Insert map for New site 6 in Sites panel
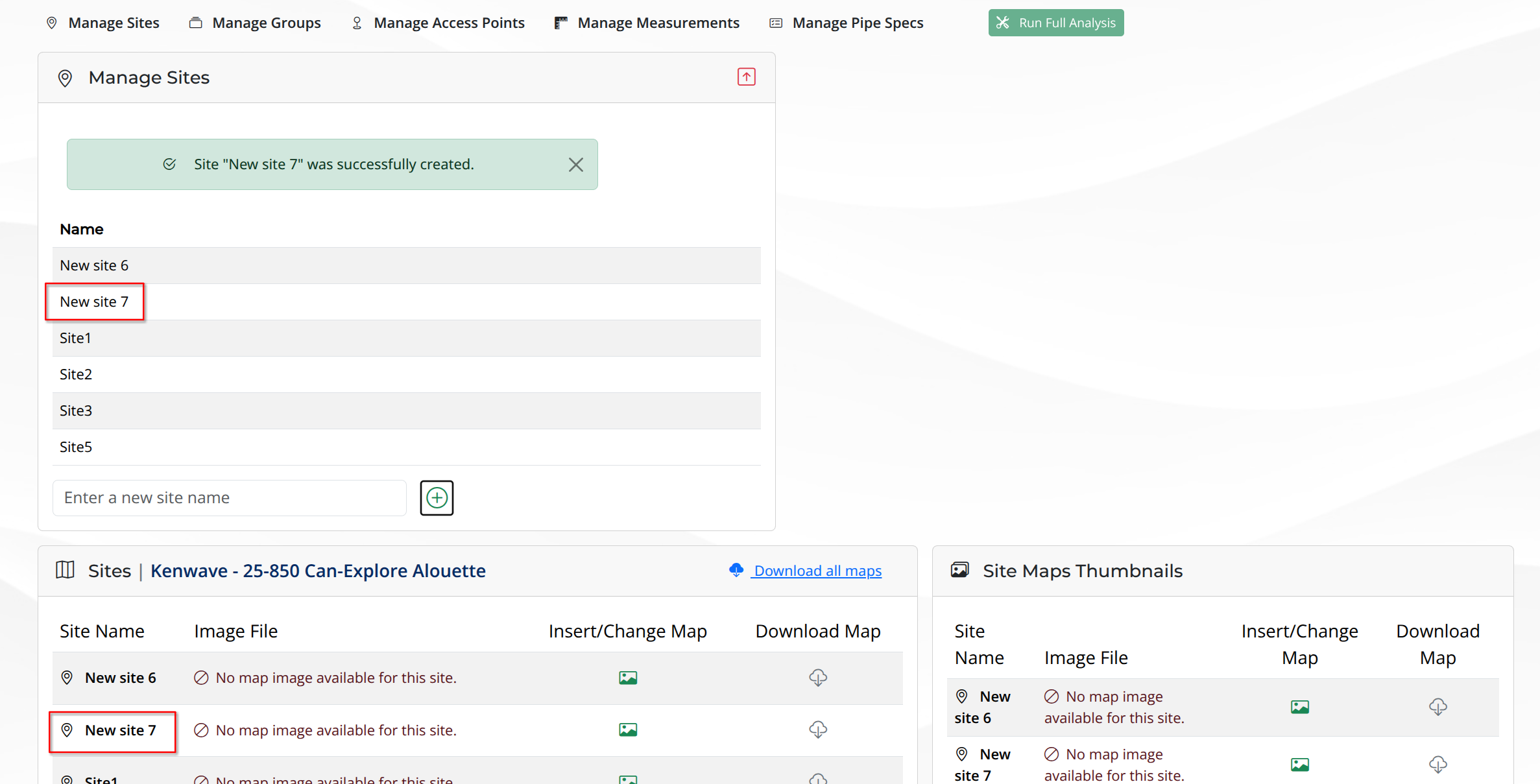This screenshot has height=784, width=1540. pos(628,678)
